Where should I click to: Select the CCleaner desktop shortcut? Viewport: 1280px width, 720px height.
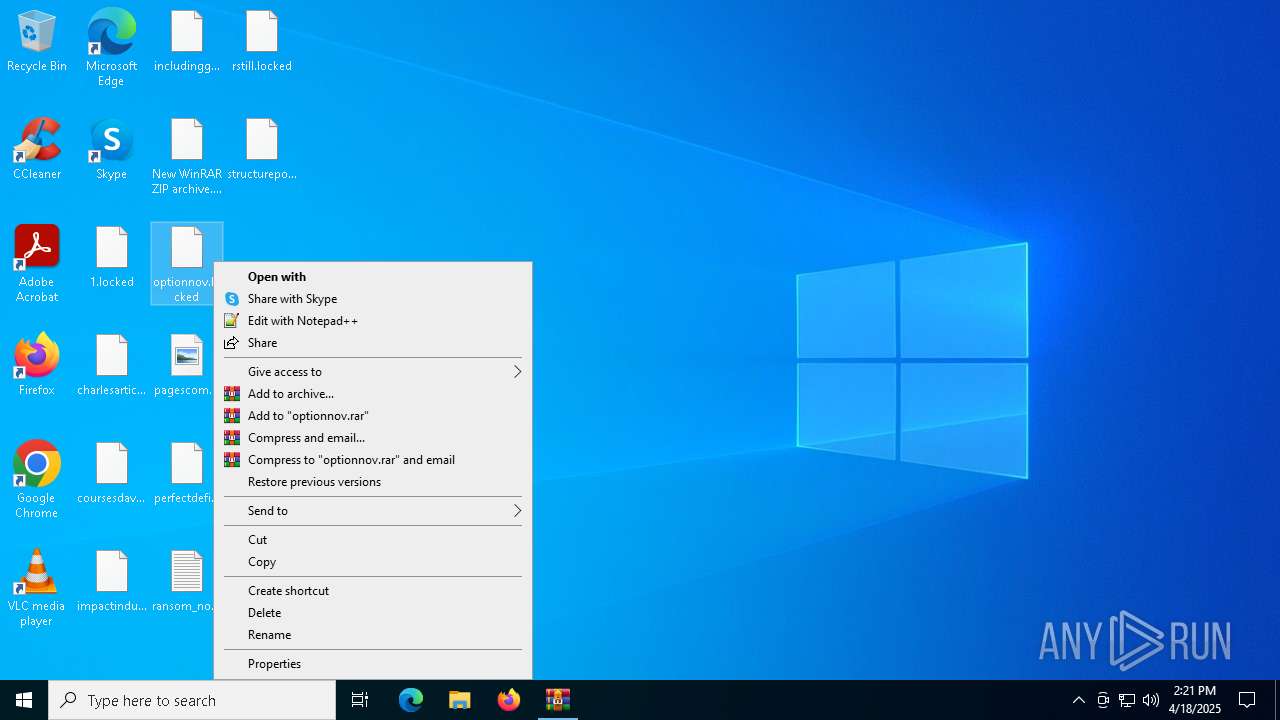tap(37, 150)
